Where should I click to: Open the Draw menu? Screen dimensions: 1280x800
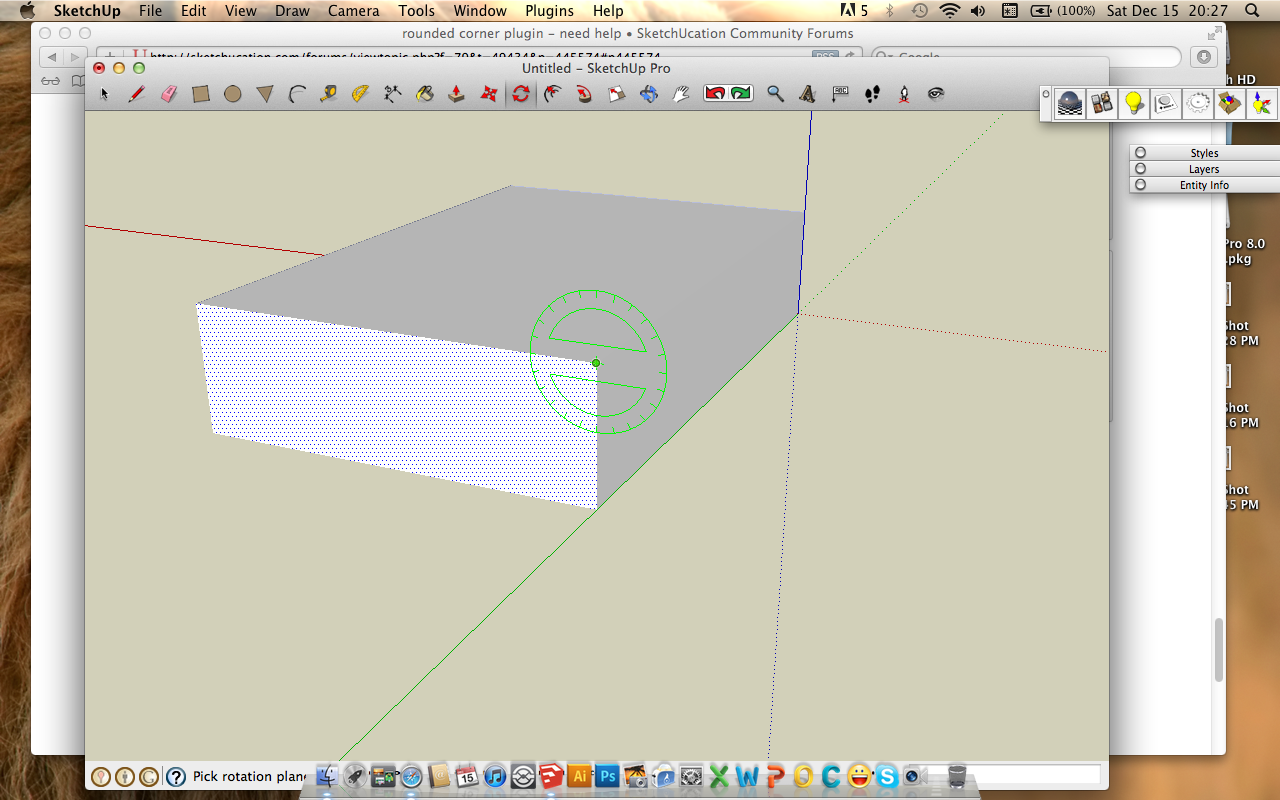point(292,11)
